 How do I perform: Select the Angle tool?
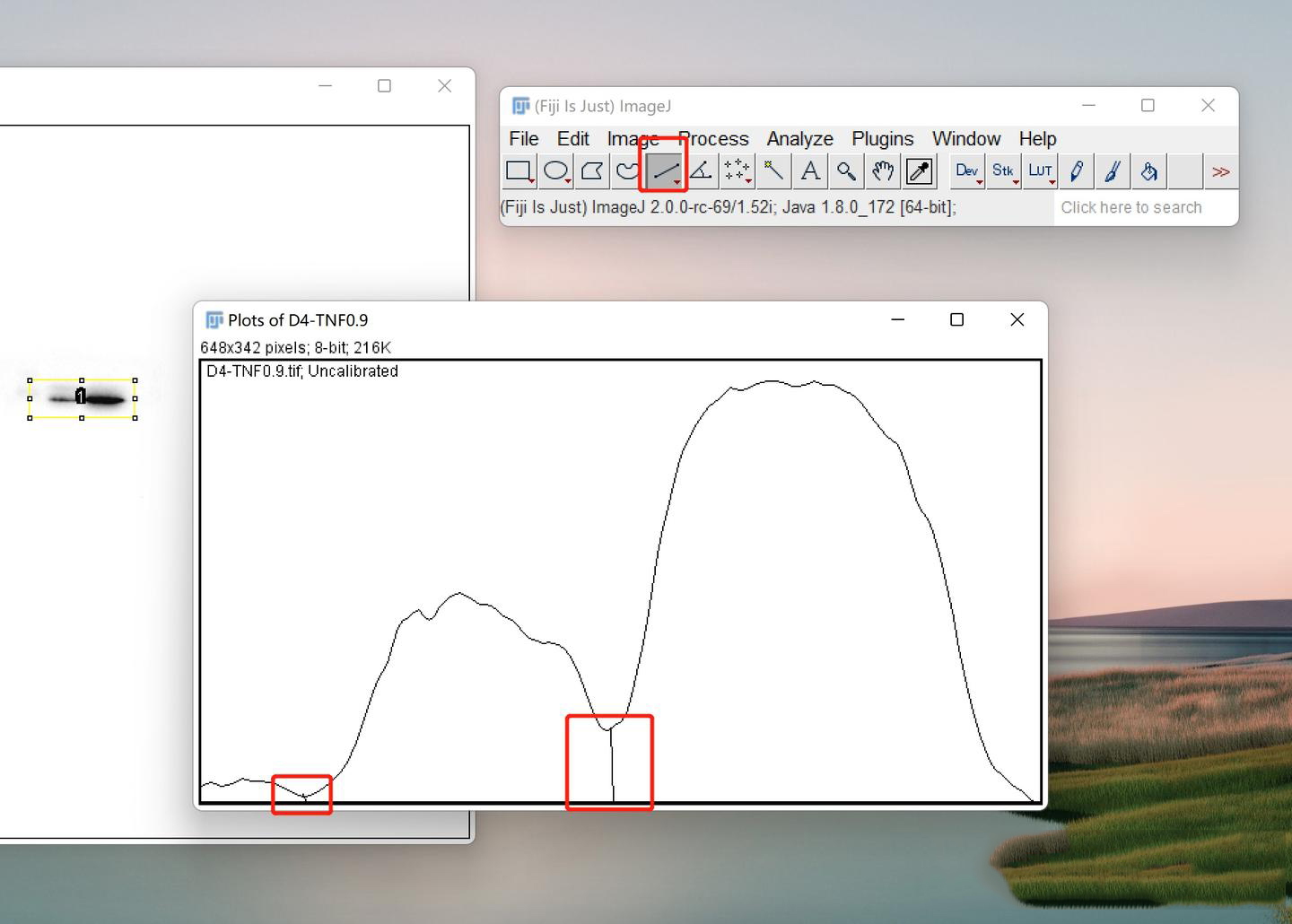tap(701, 171)
